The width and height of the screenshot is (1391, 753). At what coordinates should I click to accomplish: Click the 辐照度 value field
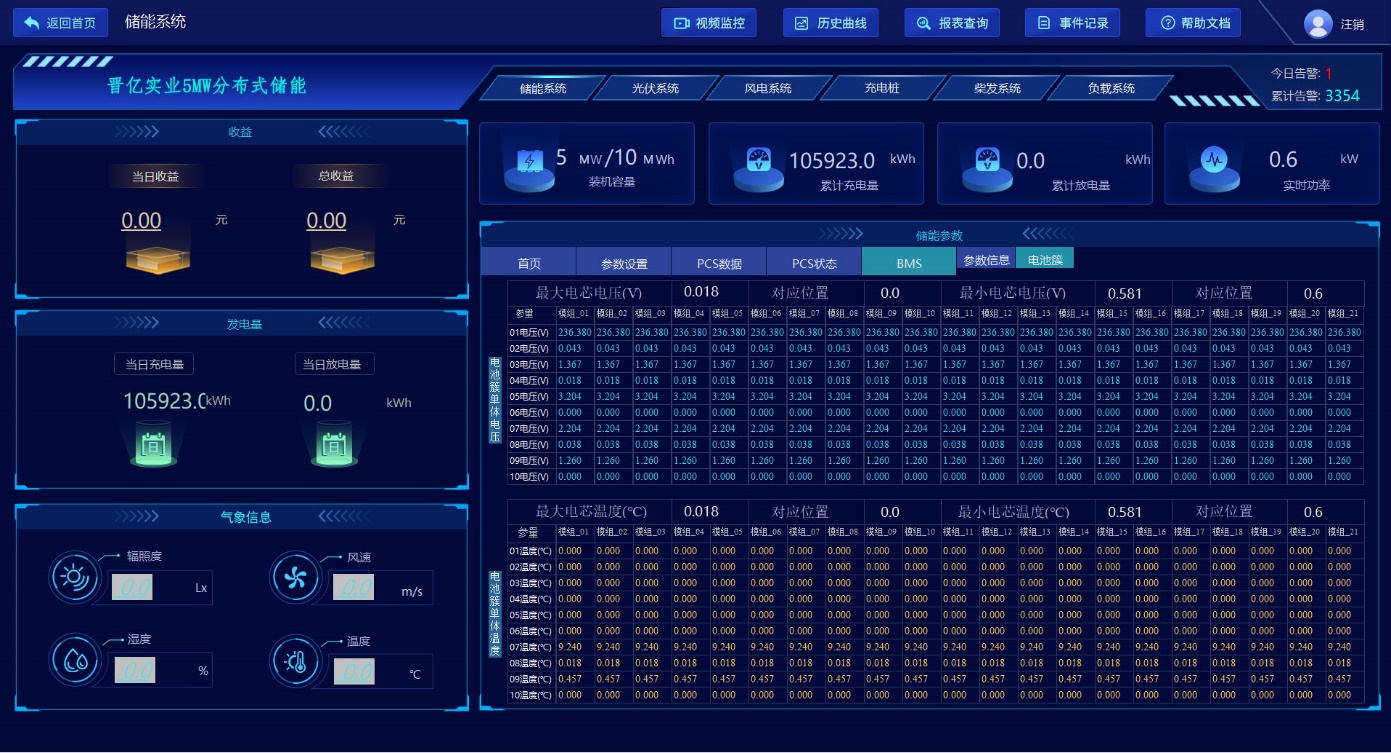pos(134,587)
